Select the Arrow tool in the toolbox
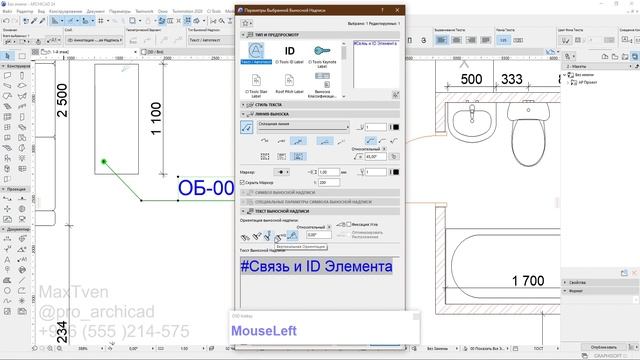640x360 pixels. click(7, 56)
